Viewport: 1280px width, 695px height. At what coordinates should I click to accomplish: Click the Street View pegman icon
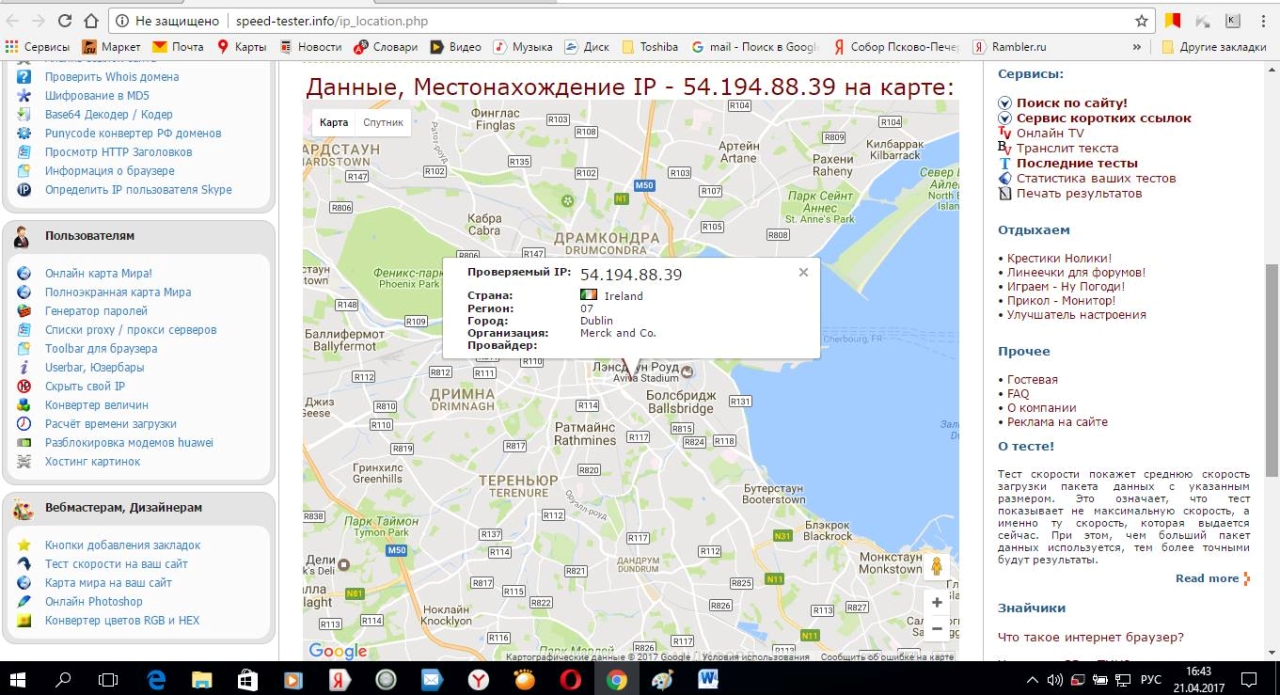[x=937, y=566]
